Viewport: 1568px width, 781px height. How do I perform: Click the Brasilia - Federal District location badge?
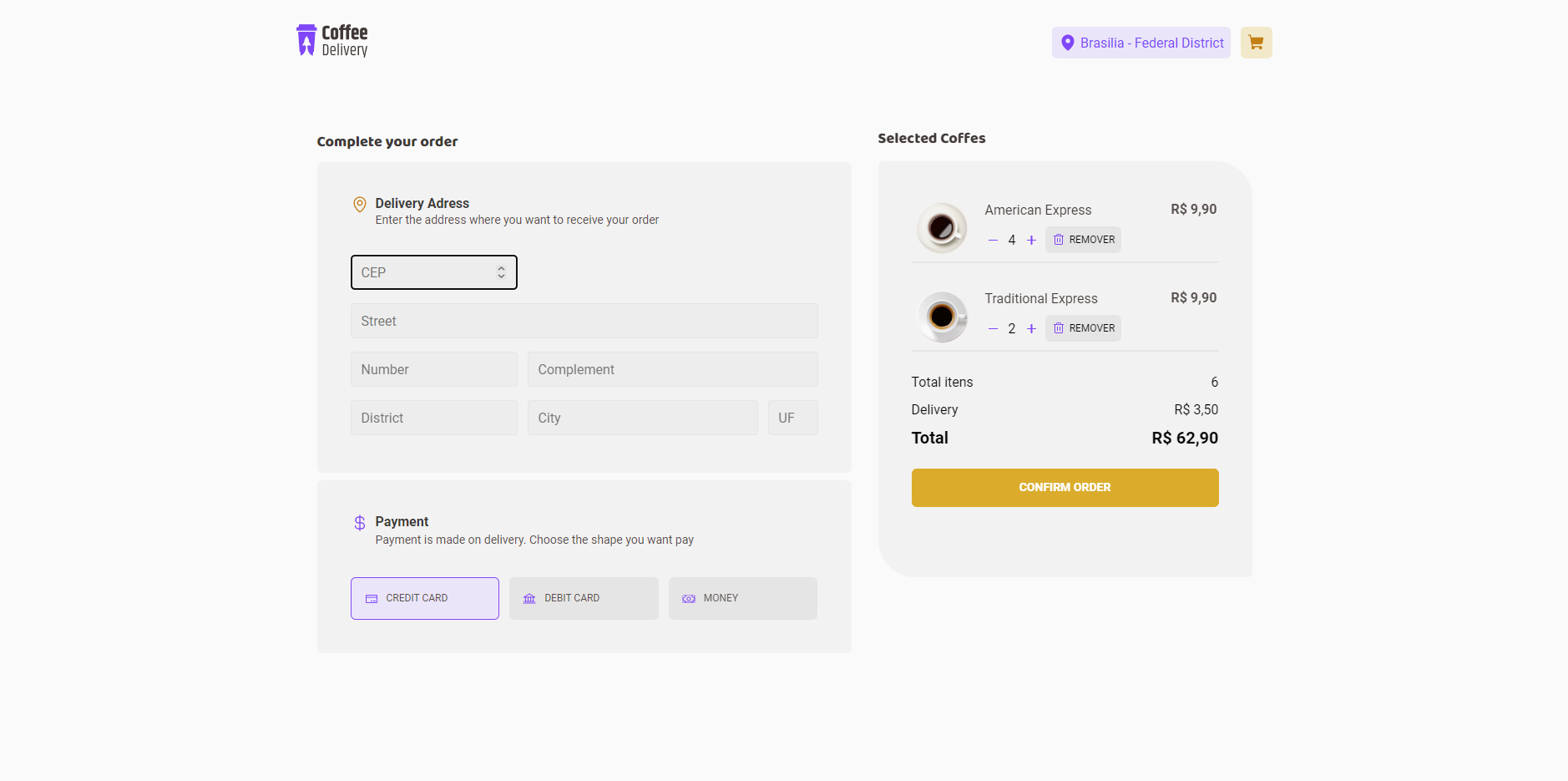coord(1141,43)
